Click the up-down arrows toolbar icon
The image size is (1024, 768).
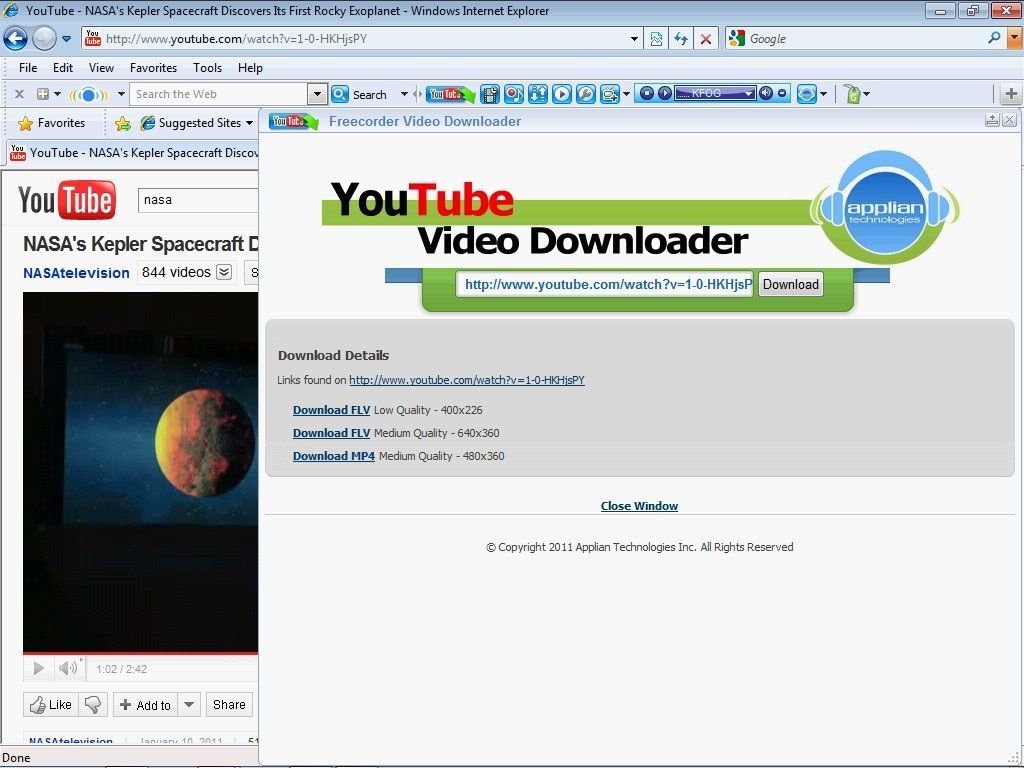coord(537,94)
